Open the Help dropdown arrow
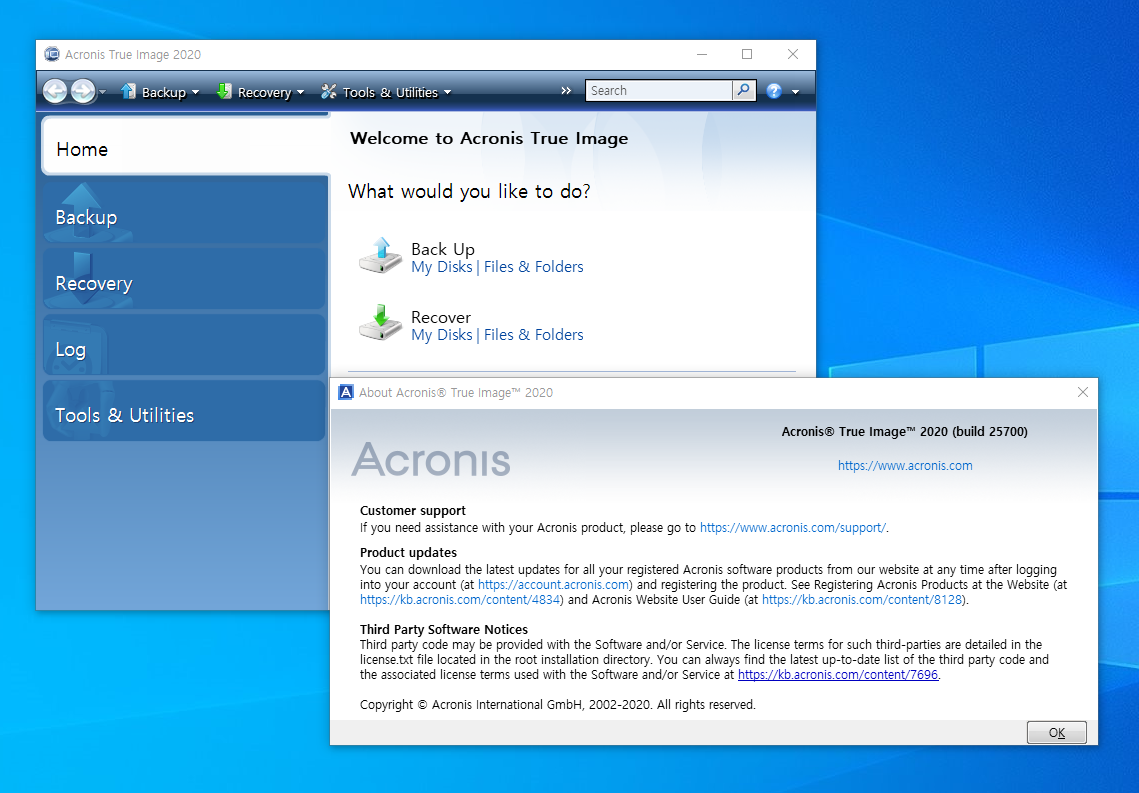 coord(795,92)
